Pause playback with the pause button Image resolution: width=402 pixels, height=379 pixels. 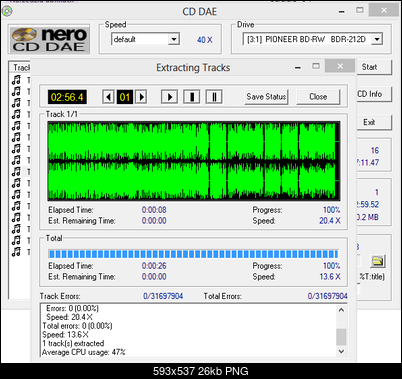click(214, 97)
